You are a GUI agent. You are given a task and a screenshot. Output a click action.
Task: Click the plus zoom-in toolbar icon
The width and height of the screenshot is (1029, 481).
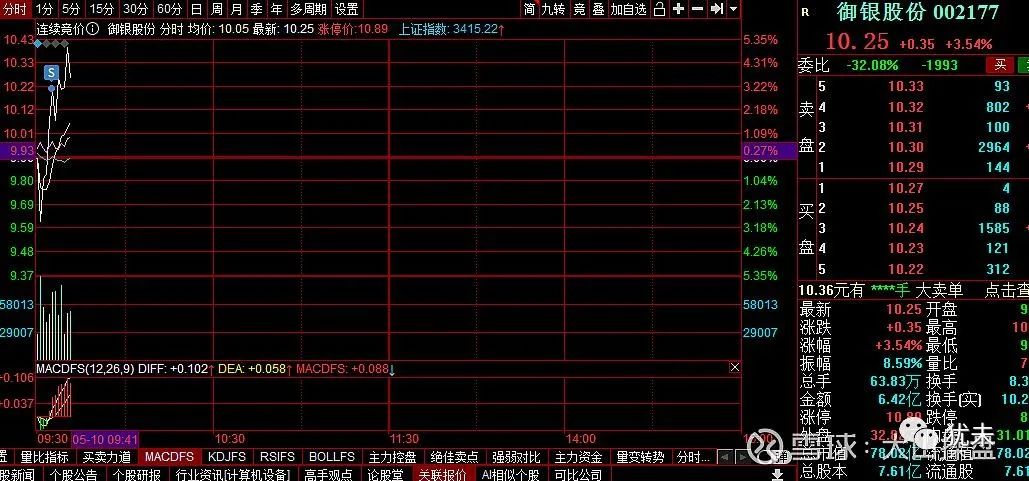point(679,9)
